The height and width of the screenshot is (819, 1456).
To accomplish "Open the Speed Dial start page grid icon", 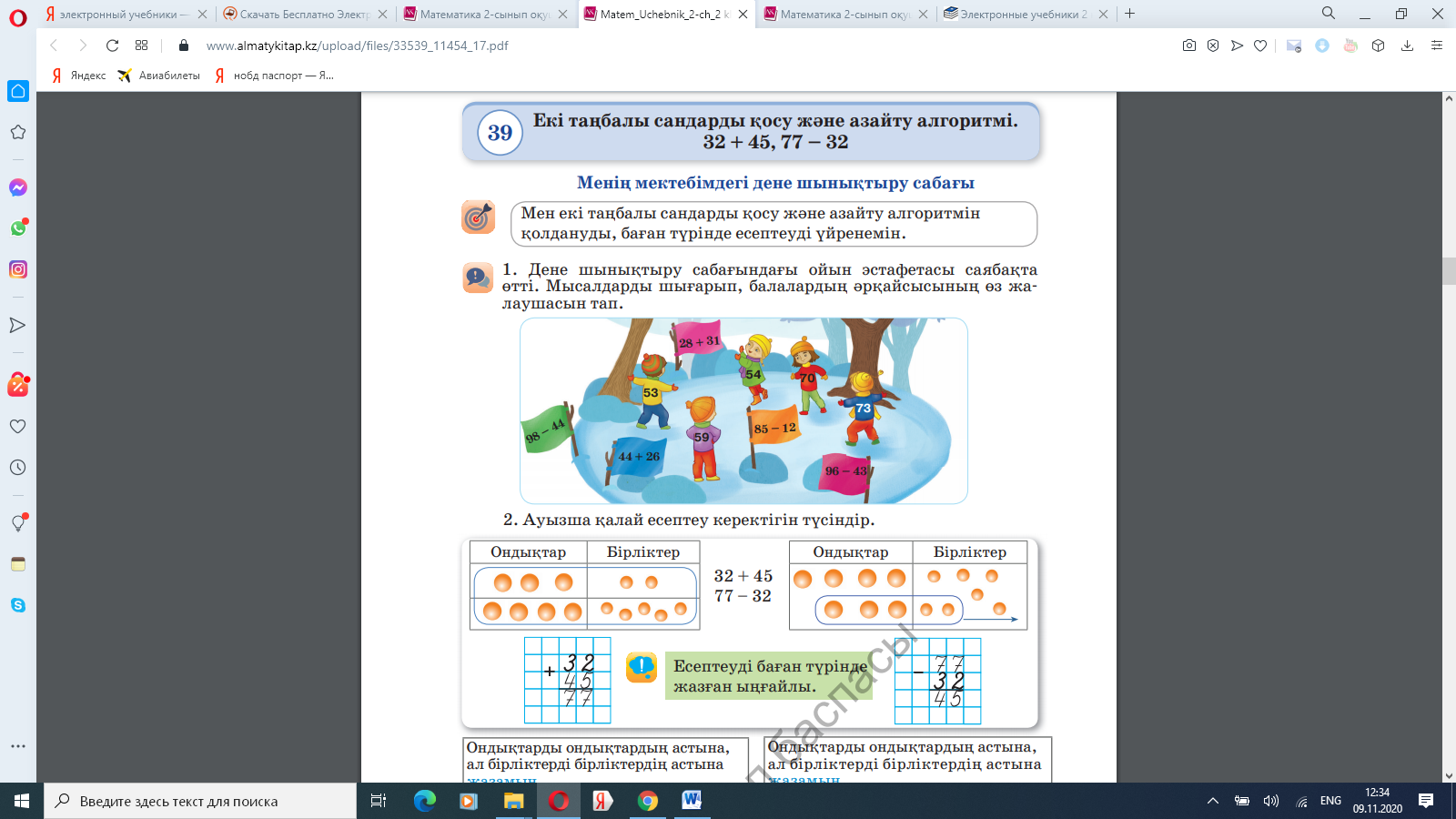I will coord(141,45).
